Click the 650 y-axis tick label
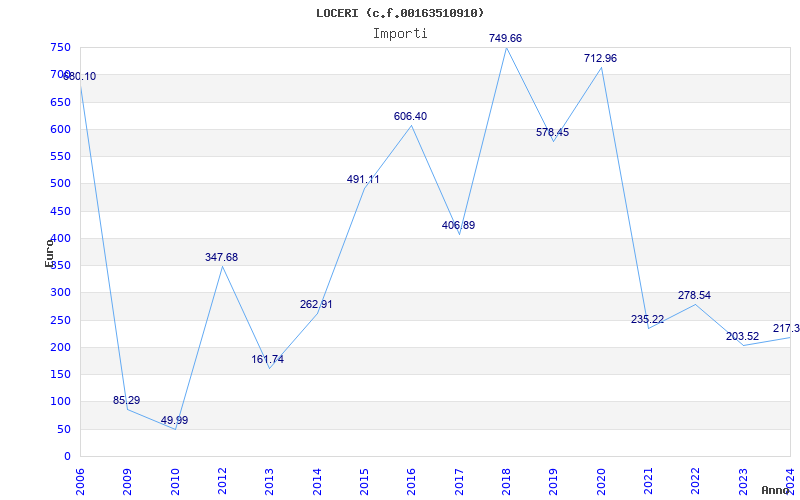Viewport: 800px width, 500px height. [60, 103]
